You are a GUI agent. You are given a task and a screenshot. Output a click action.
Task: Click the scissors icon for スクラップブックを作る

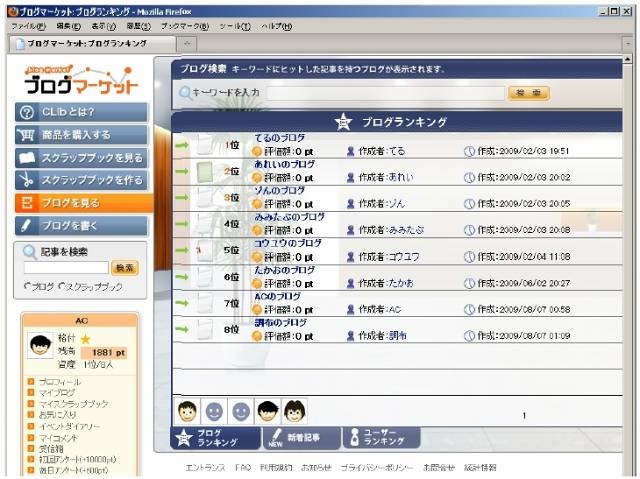tap(27, 180)
